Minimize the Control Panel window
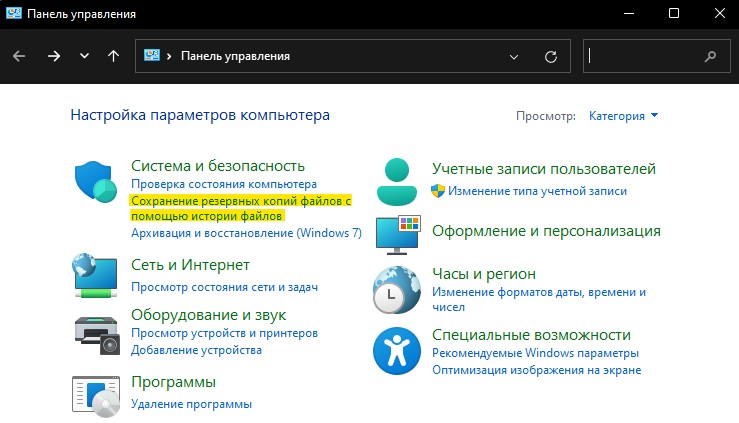This screenshot has height=423, width=739. [x=629, y=13]
